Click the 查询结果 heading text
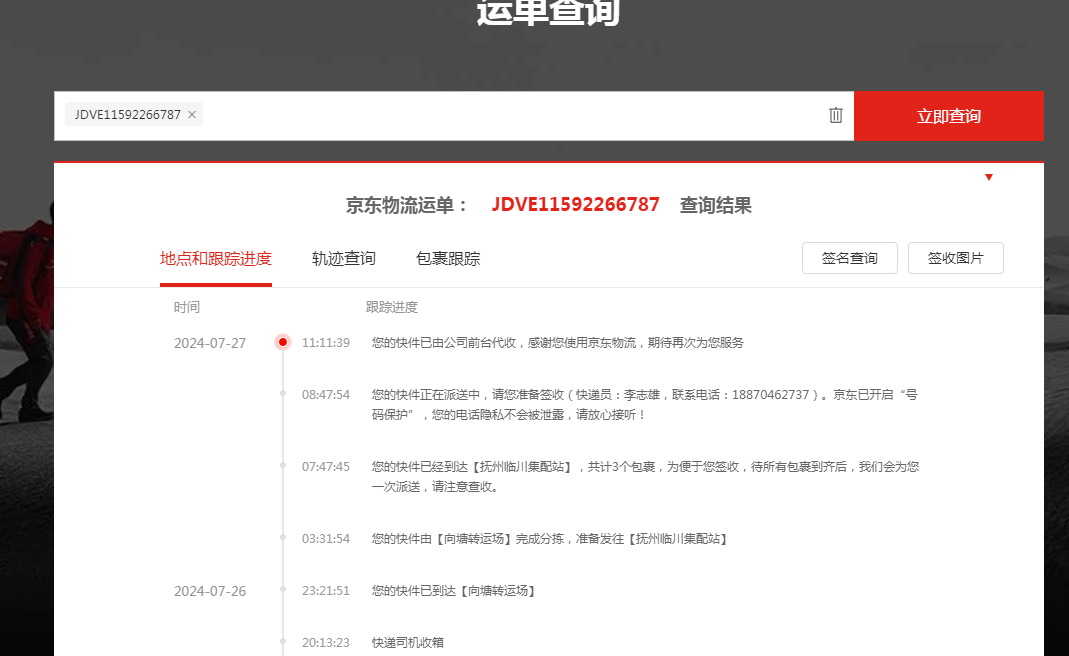 [x=715, y=205]
